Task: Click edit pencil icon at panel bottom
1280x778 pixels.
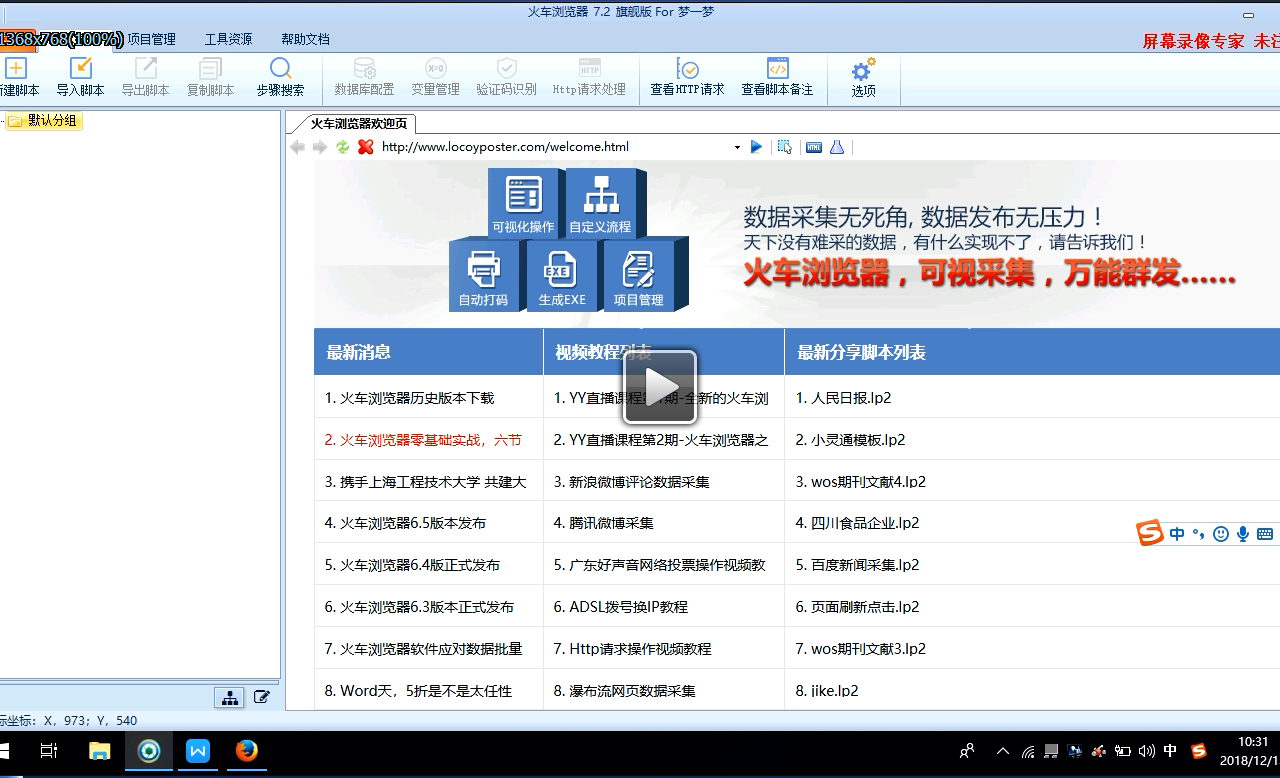Action: pos(262,697)
